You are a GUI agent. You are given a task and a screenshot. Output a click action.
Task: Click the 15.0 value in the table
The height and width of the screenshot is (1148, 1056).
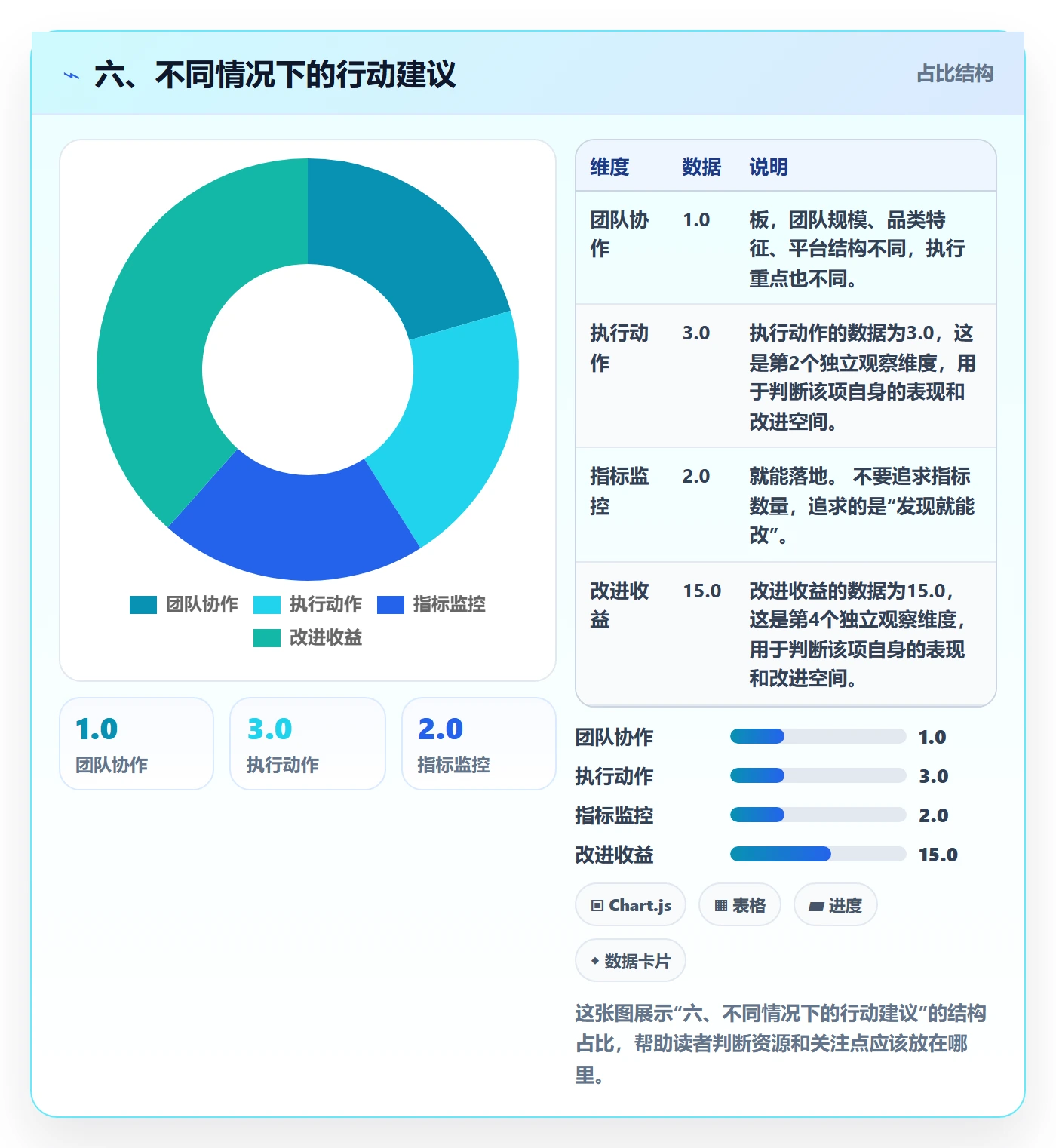[x=701, y=591]
